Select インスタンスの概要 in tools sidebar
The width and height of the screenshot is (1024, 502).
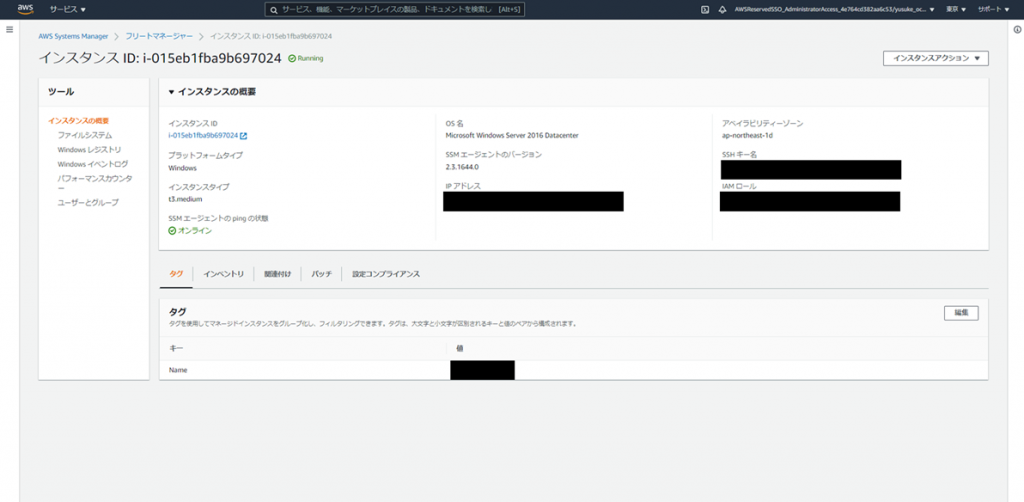tap(78, 121)
